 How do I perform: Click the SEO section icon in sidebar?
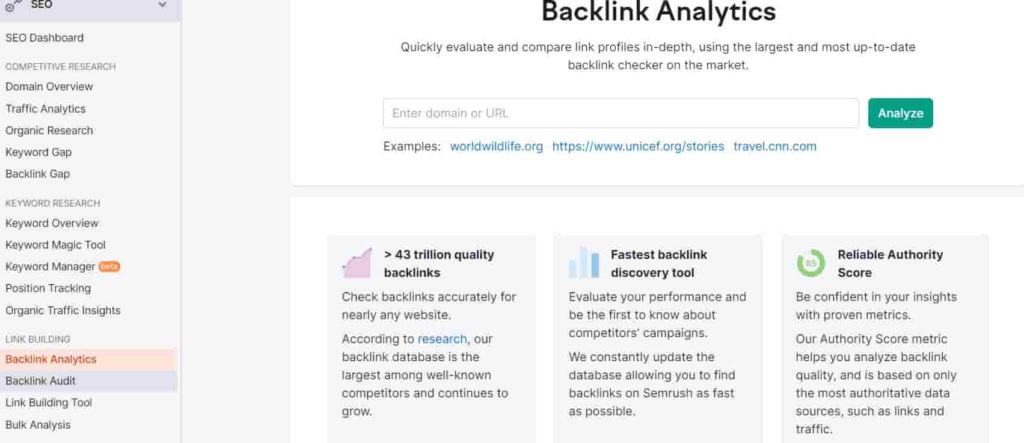pos(12,6)
